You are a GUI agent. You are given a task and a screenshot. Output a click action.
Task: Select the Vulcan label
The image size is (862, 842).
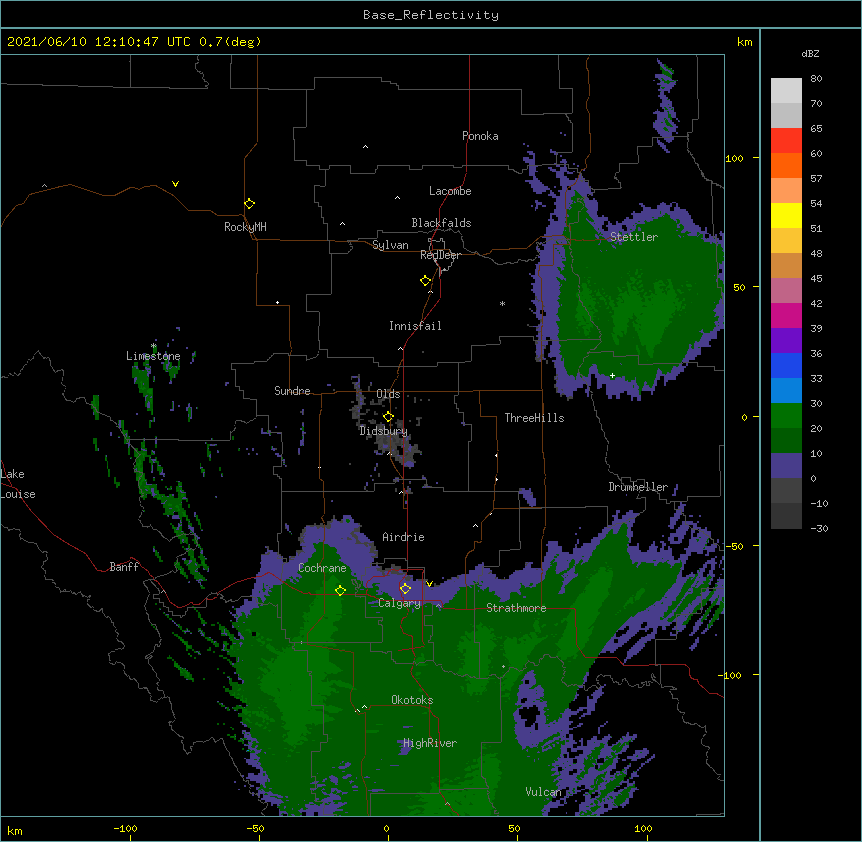tap(543, 792)
